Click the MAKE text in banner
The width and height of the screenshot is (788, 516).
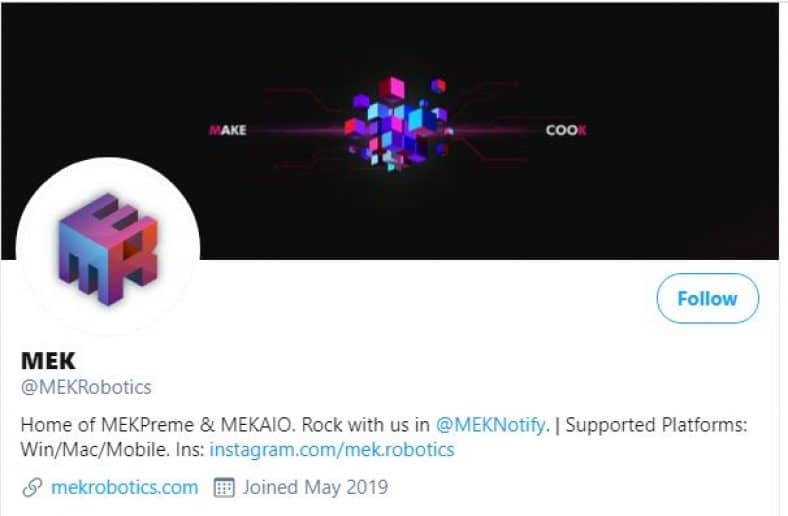pyautogui.click(x=228, y=130)
